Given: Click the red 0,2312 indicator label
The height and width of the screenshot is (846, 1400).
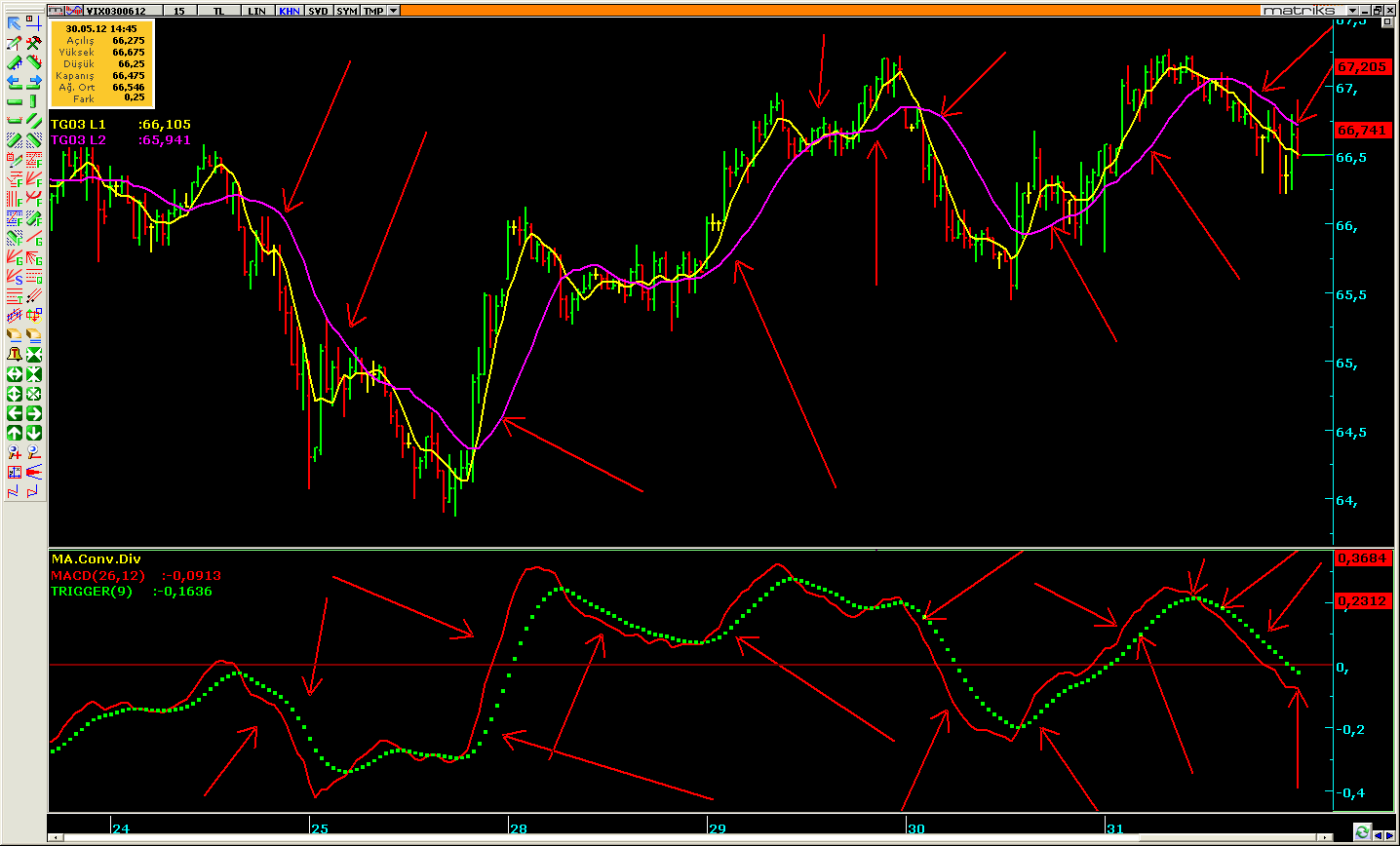Looking at the screenshot, I should click(1362, 601).
